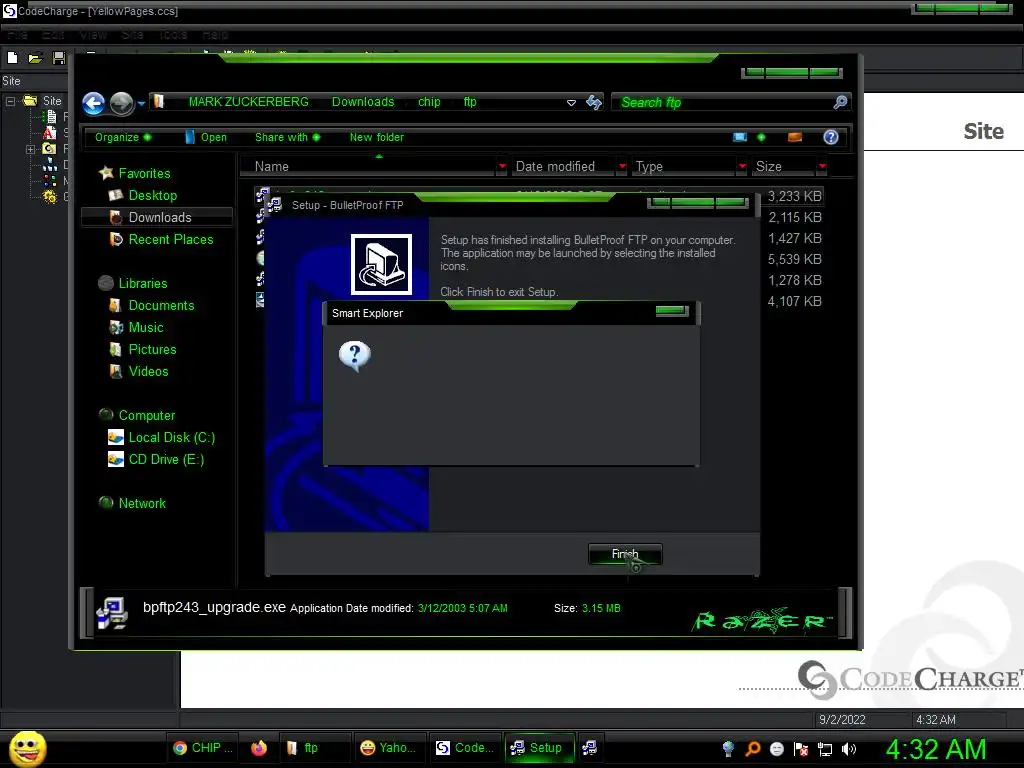Select MARK ZUCKERBERG in the address breadcrumb
The height and width of the screenshot is (768, 1024).
pos(248,102)
